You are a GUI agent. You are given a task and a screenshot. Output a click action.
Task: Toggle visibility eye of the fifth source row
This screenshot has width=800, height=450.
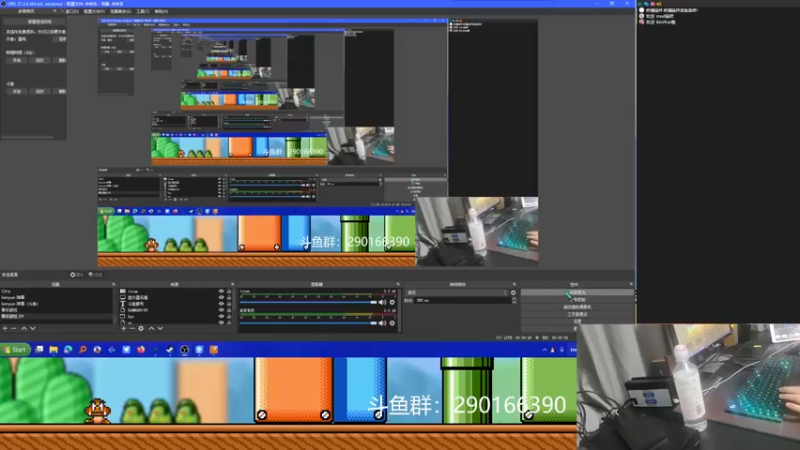click(221, 316)
